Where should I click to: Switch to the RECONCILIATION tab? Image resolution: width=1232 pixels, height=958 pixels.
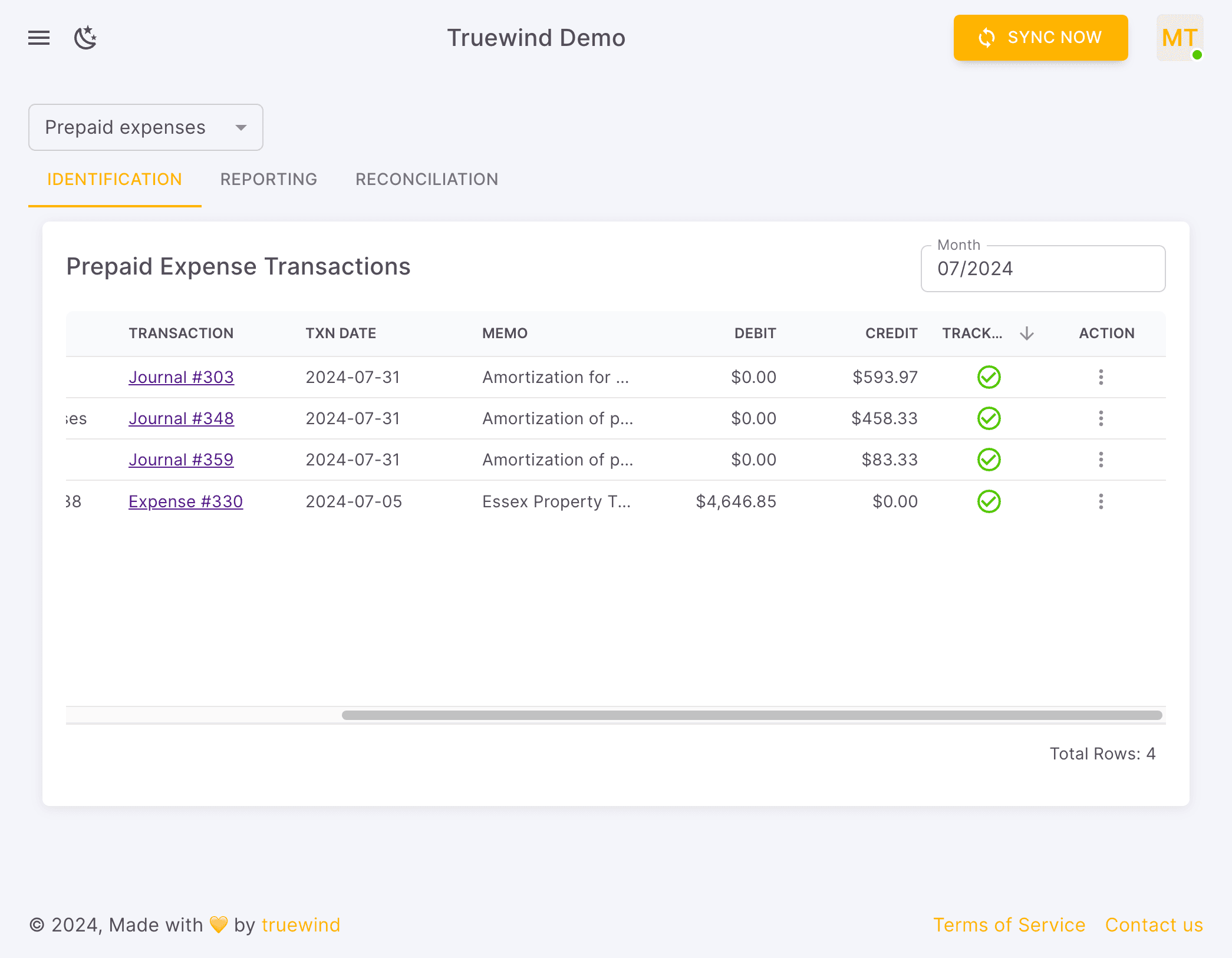click(x=426, y=179)
